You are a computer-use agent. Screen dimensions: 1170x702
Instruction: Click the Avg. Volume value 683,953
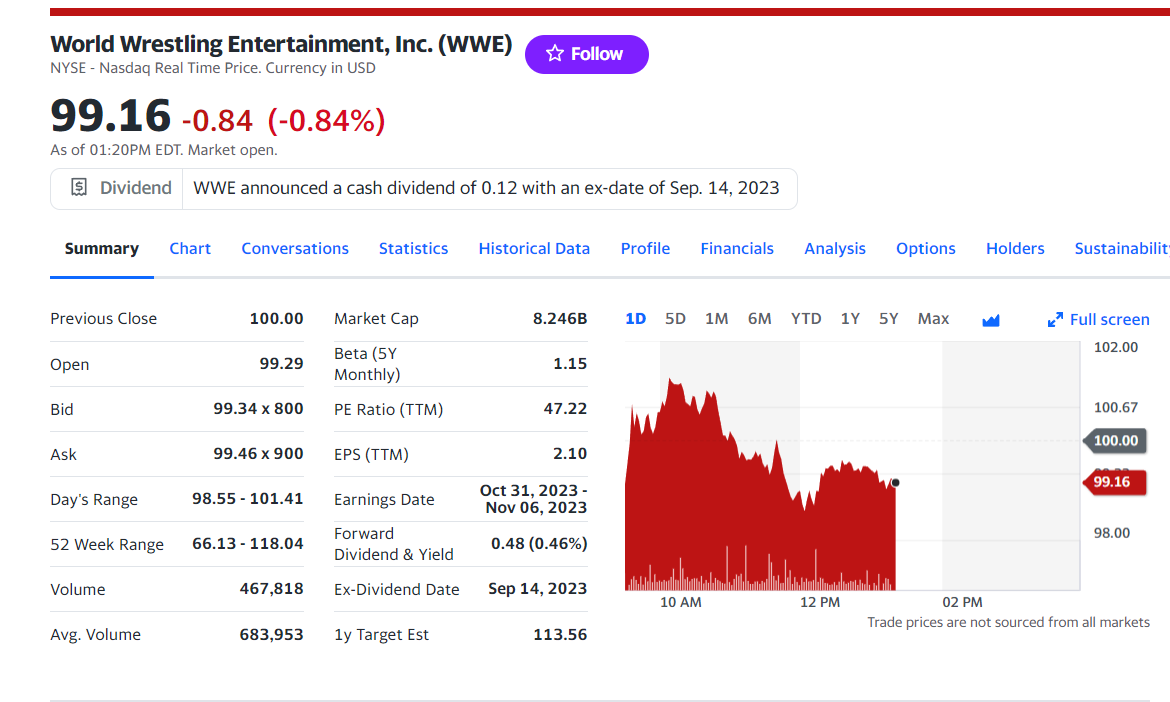point(272,635)
